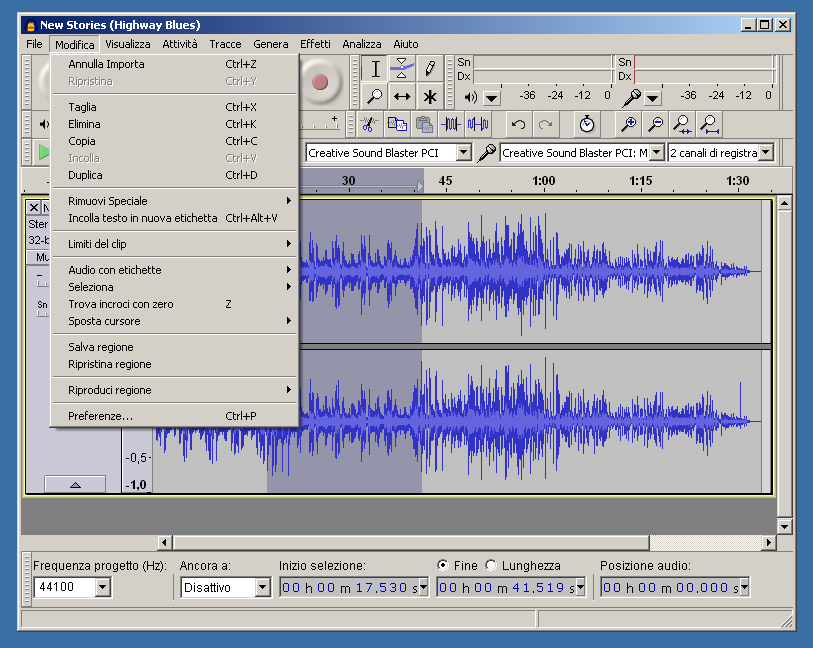Click the output speaker meter icon

pyautogui.click(x=470, y=97)
